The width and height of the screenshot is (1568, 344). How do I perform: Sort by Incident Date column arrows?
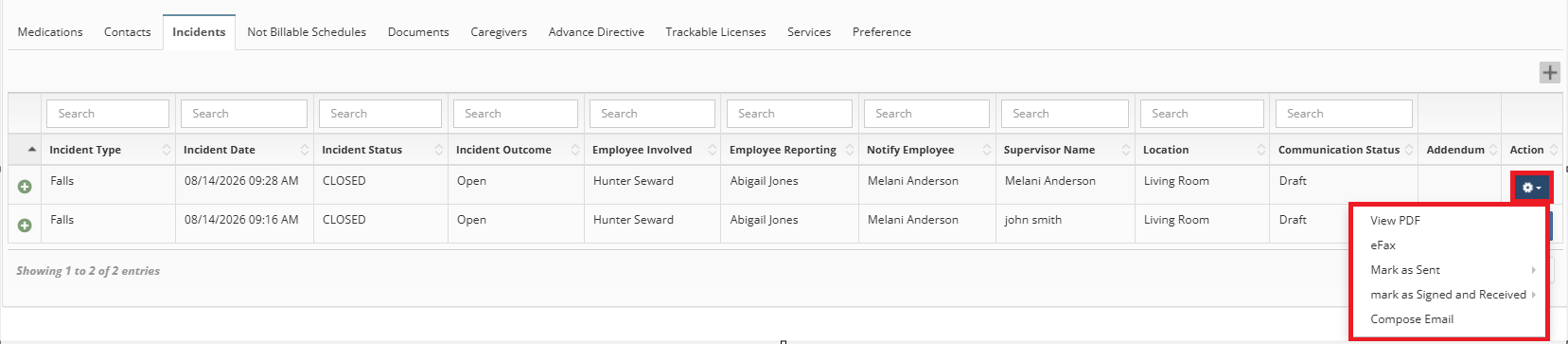coord(305,150)
